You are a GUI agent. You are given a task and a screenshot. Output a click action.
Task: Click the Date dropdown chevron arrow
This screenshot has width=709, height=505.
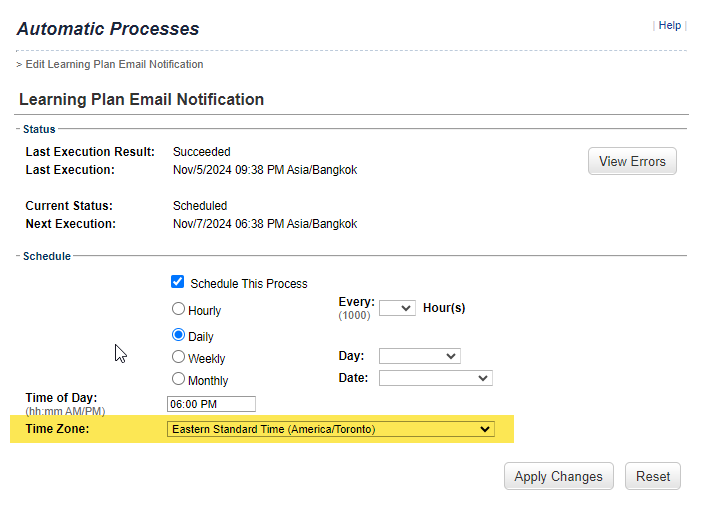tap(482, 378)
